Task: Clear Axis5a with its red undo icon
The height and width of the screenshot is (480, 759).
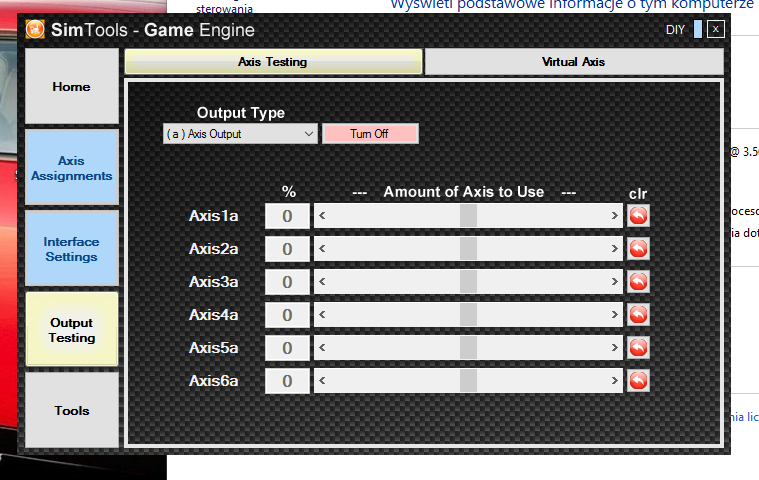Action: (638, 347)
